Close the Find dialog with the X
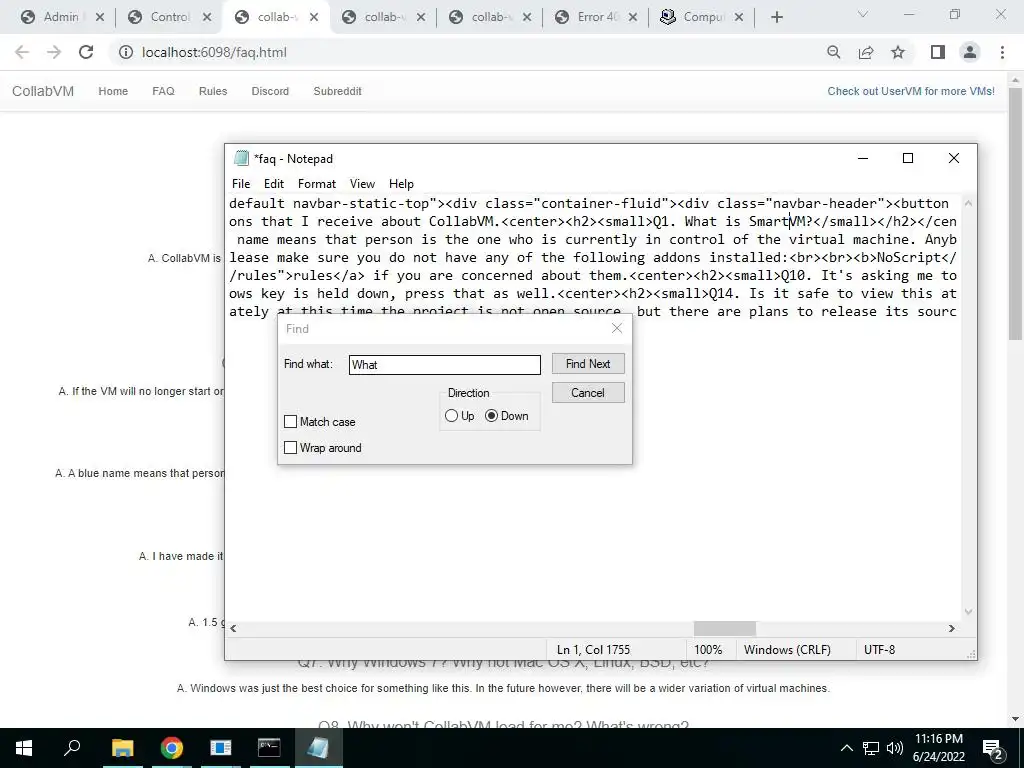 pos(616,328)
